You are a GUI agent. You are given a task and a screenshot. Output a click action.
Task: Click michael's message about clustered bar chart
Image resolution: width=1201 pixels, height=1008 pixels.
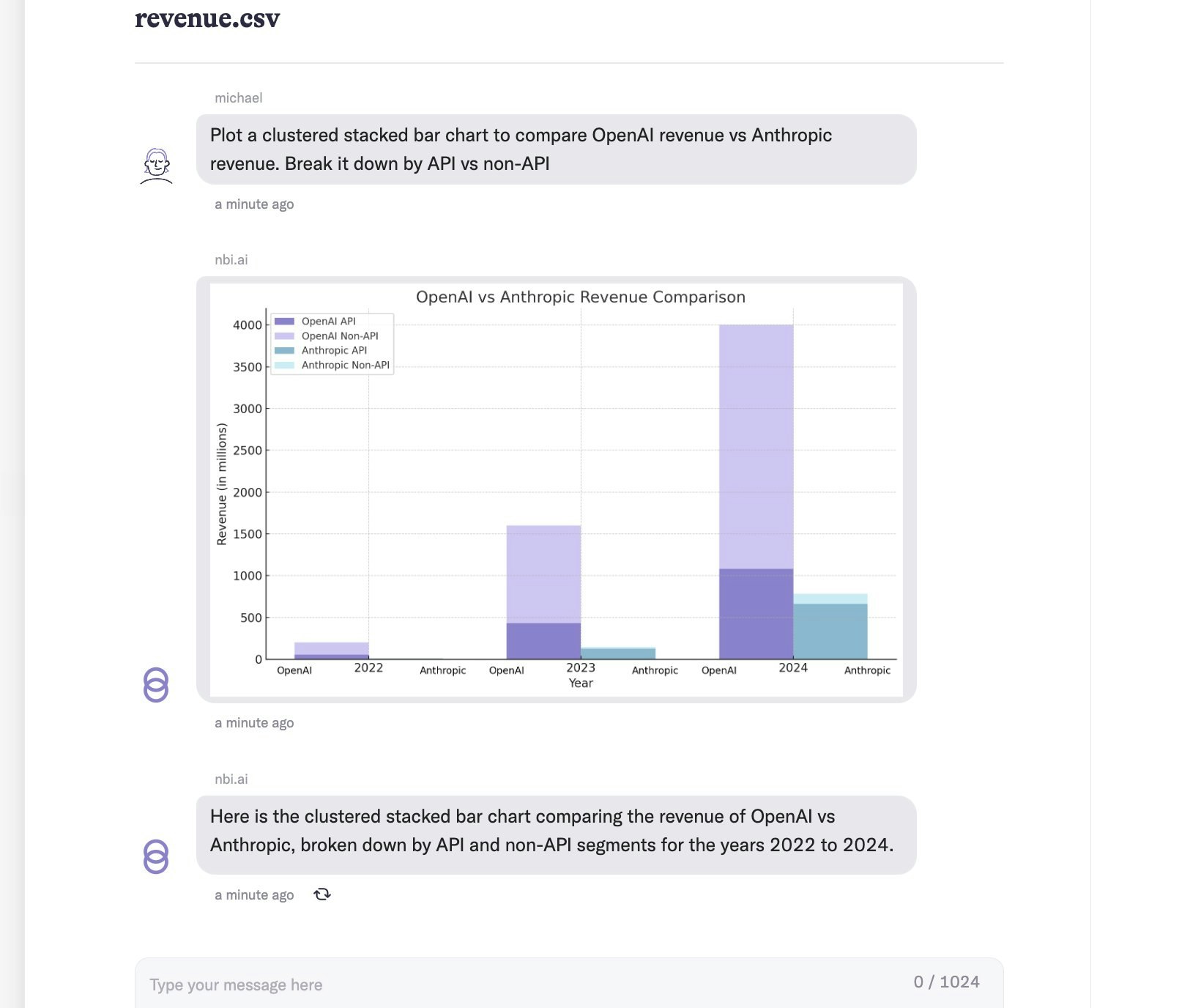(x=557, y=149)
